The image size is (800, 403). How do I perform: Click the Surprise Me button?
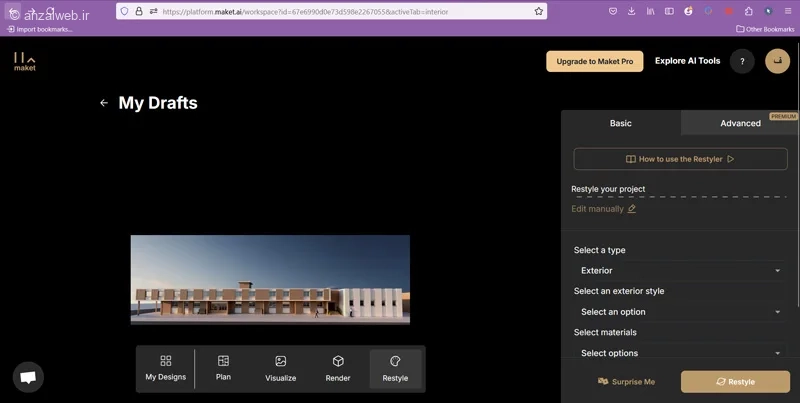tap(626, 382)
